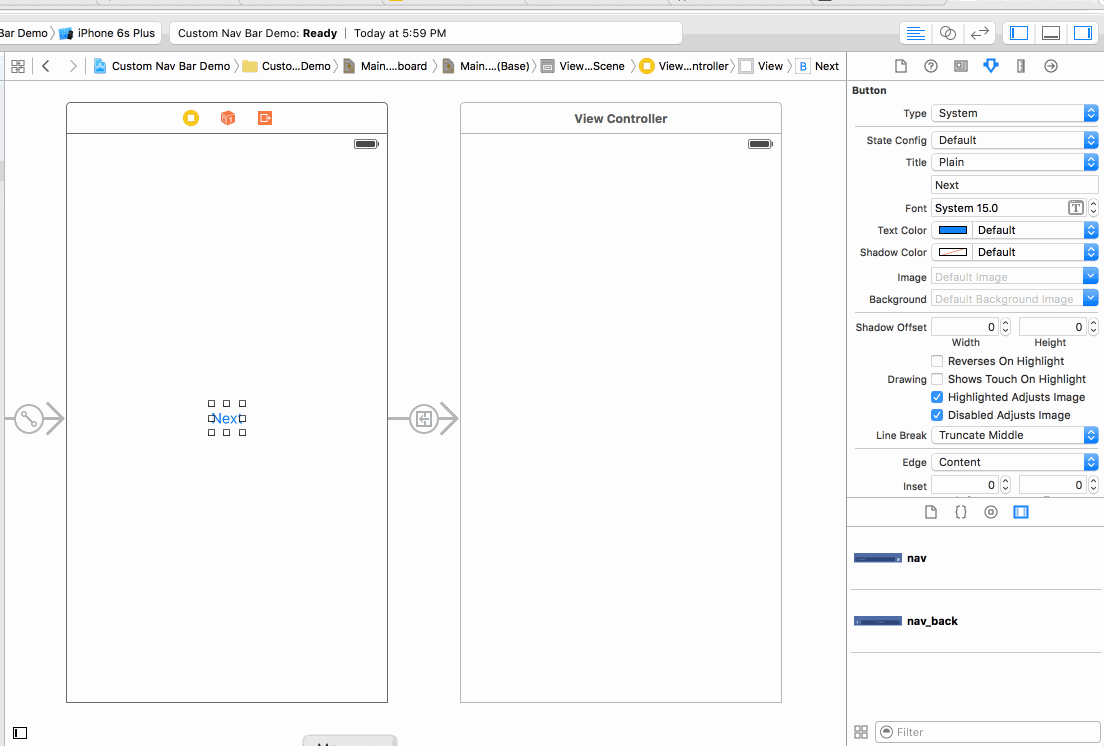Select the First Responder cube icon
Screen dimensions: 1104x746
point(227,118)
